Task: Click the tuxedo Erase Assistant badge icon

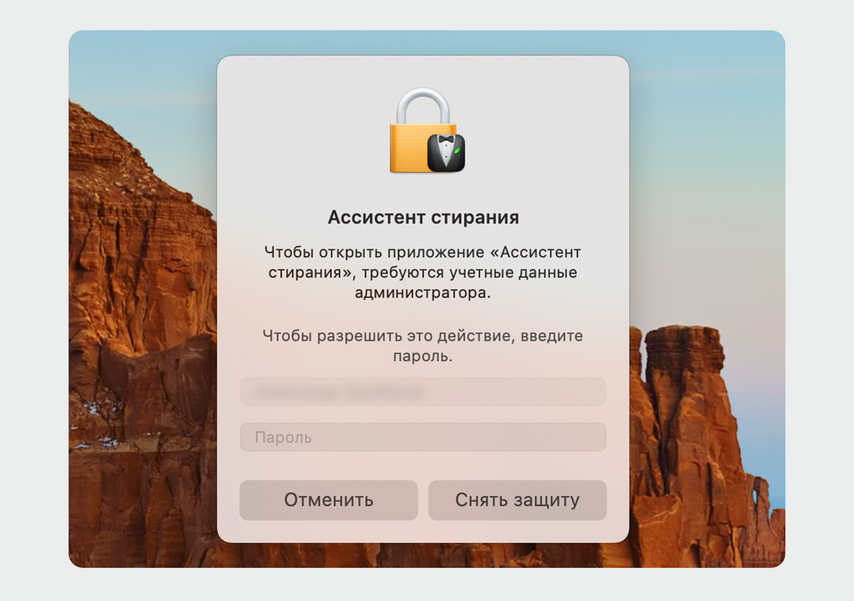Action: [x=446, y=153]
